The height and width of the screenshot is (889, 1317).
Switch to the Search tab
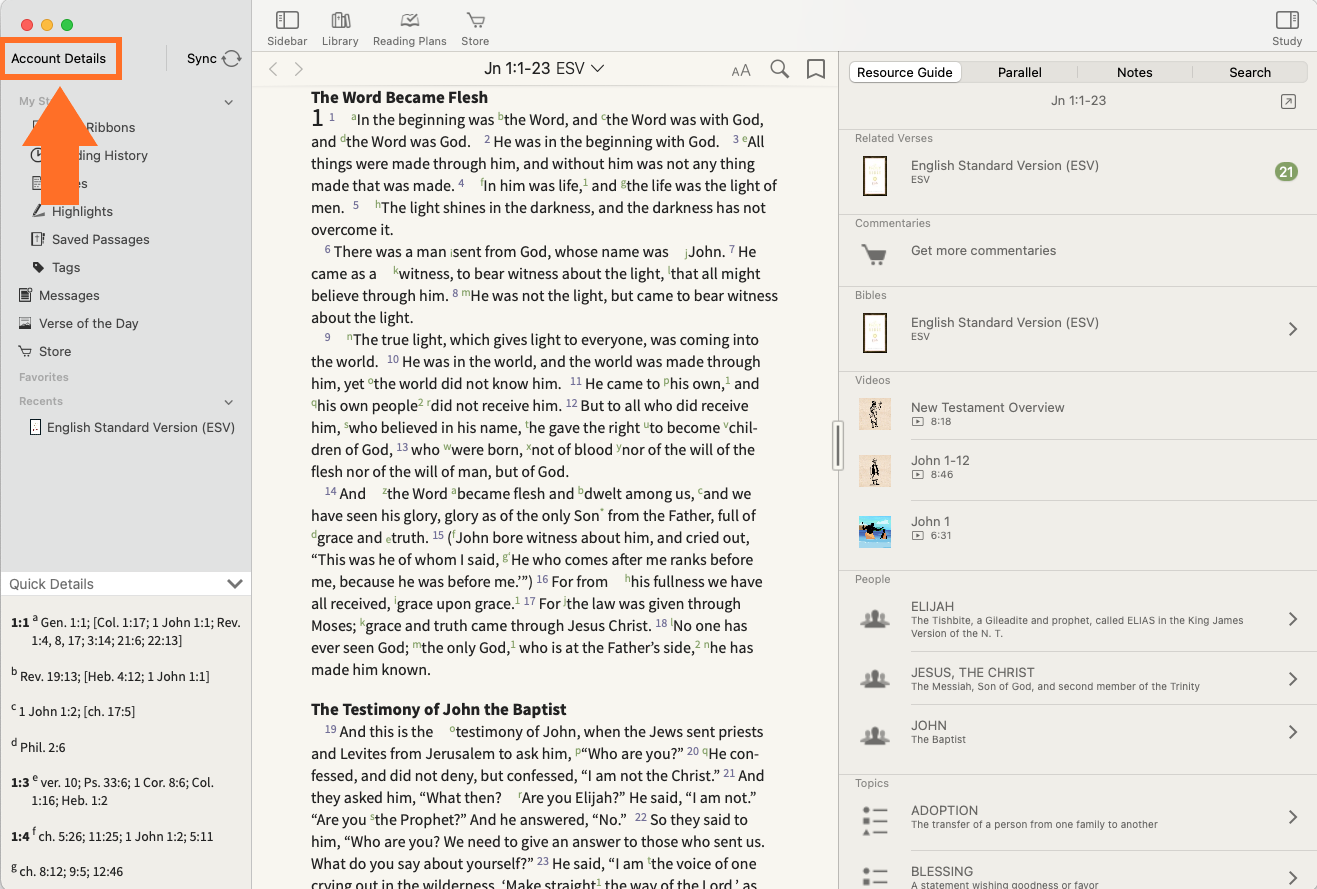(1250, 72)
